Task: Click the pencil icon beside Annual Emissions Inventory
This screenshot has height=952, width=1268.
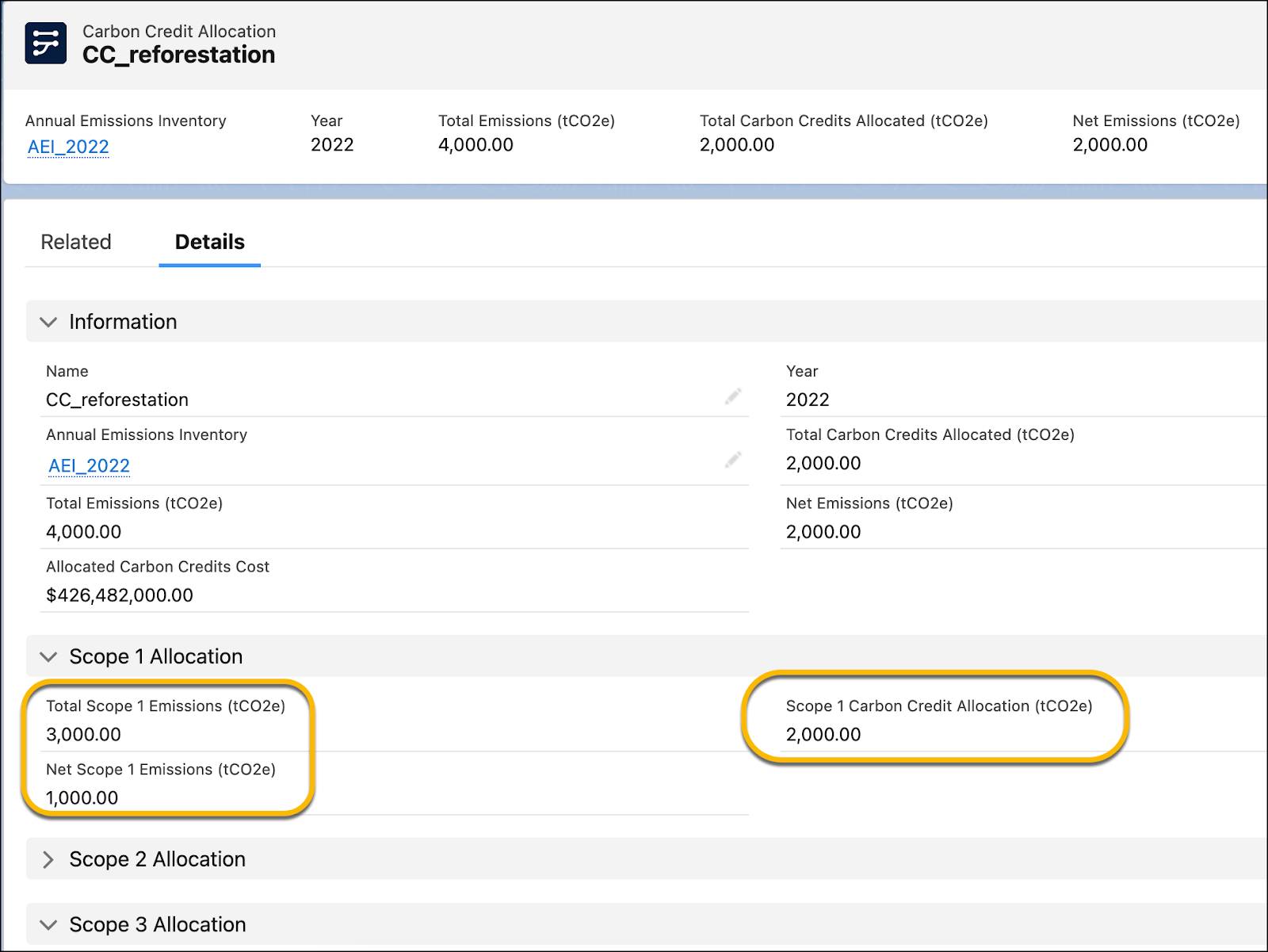Action: click(x=734, y=458)
